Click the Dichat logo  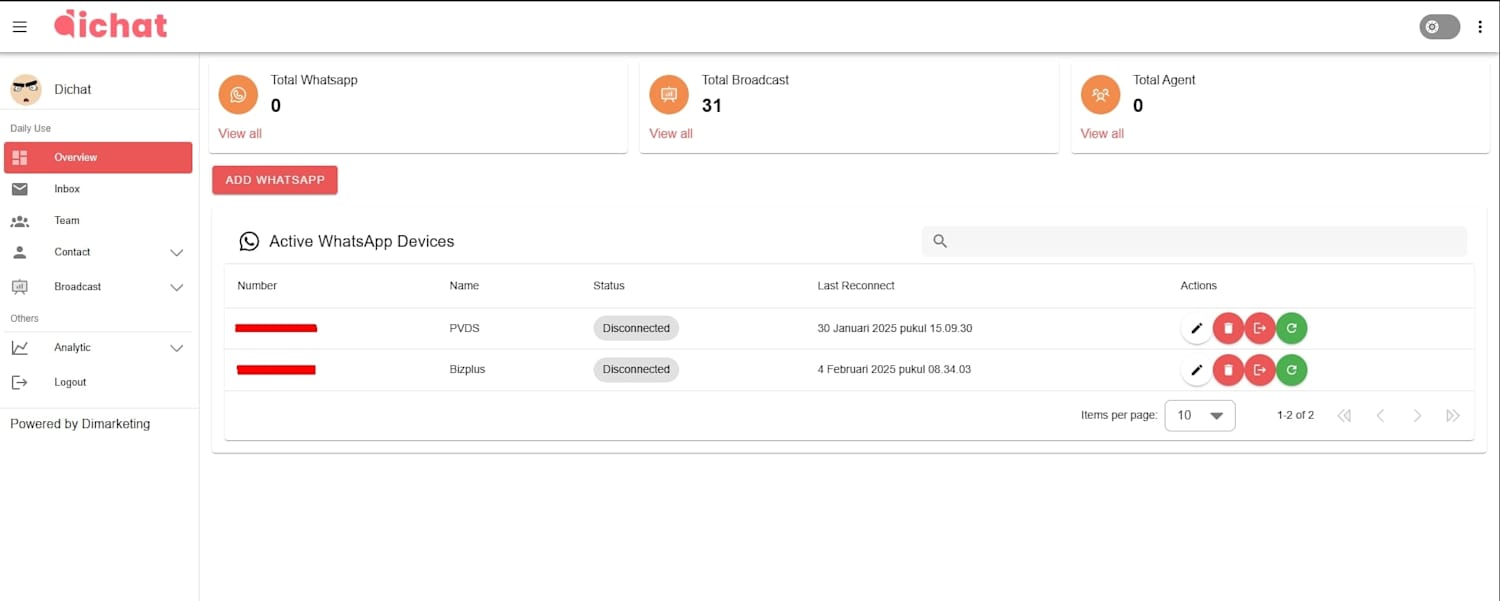point(111,24)
